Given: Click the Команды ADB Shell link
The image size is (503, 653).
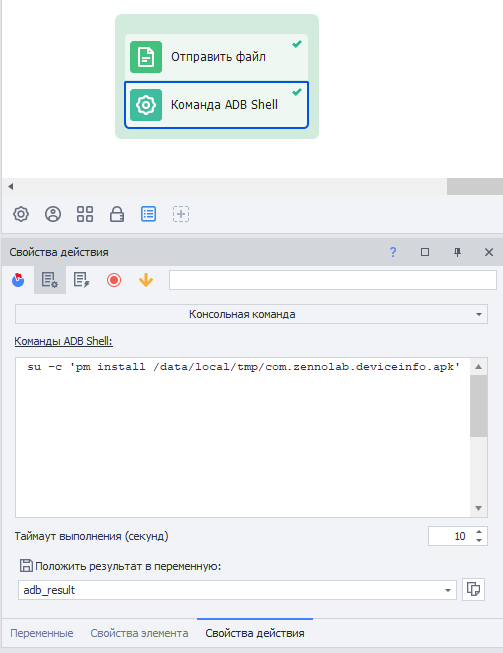Looking at the screenshot, I should pyautogui.click(x=63, y=341).
